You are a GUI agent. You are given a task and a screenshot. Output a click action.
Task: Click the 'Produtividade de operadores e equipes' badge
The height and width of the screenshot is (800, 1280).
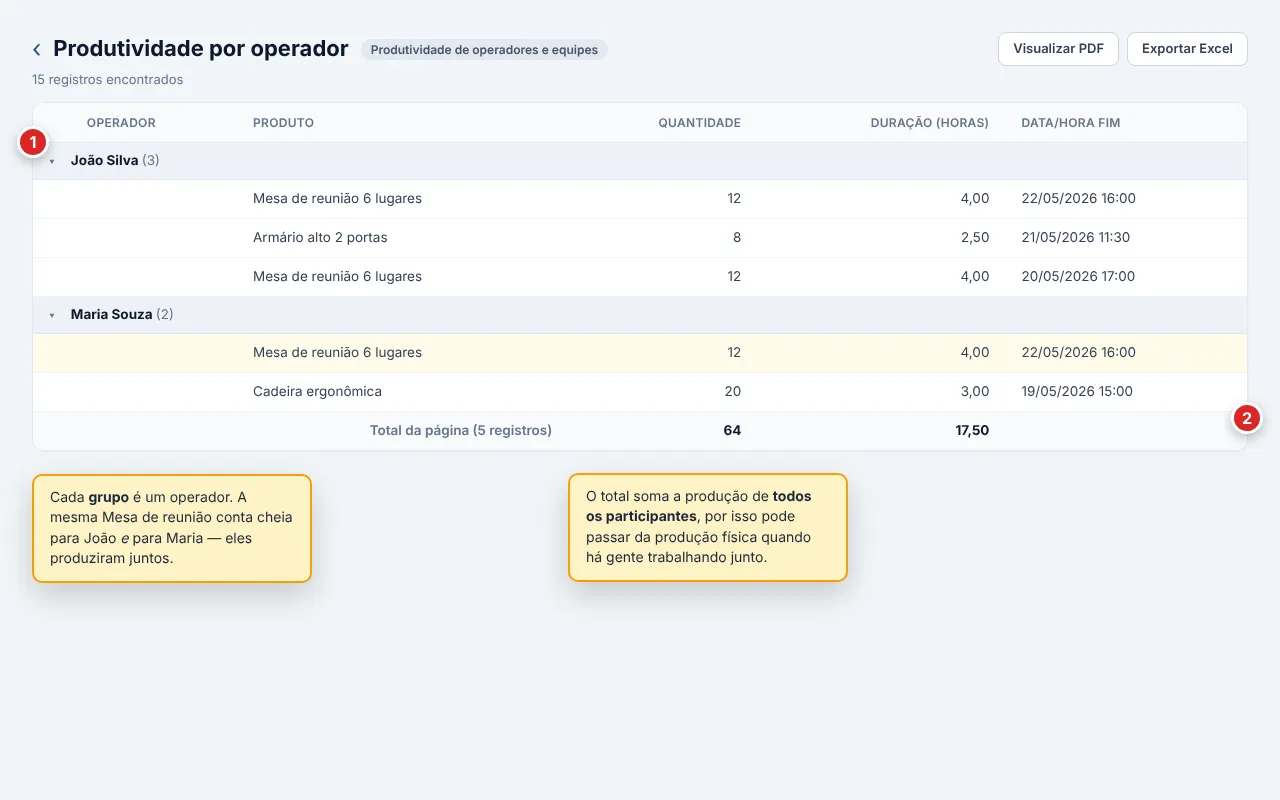point(484,50)
